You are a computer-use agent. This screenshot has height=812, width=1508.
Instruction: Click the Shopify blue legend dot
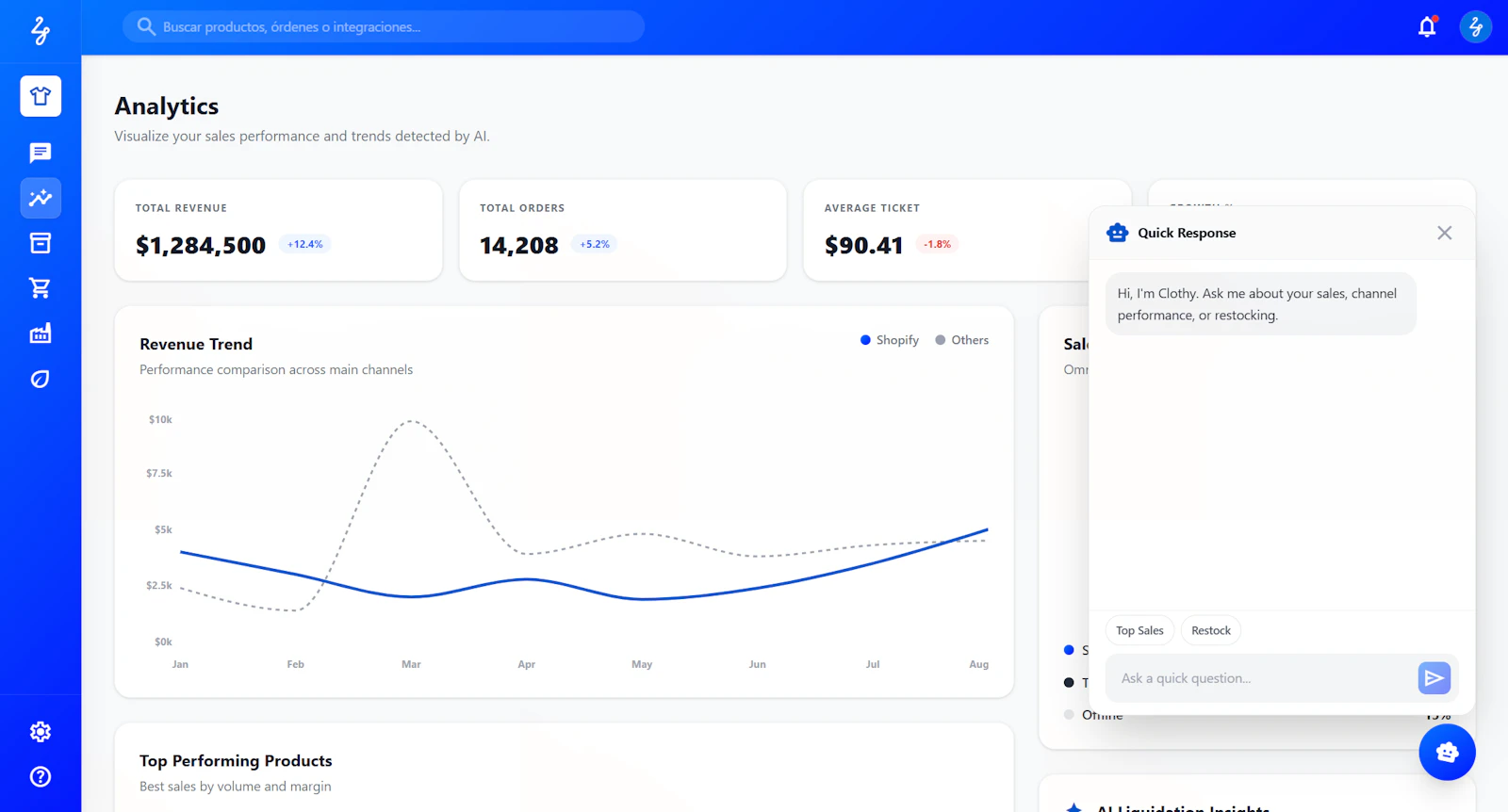click(865, 340)
